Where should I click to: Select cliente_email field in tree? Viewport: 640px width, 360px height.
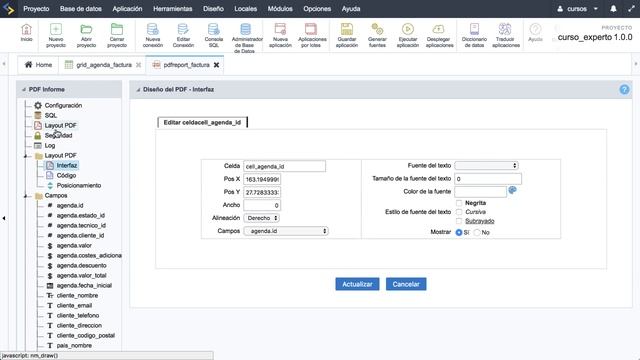click(x=74, y=305)
